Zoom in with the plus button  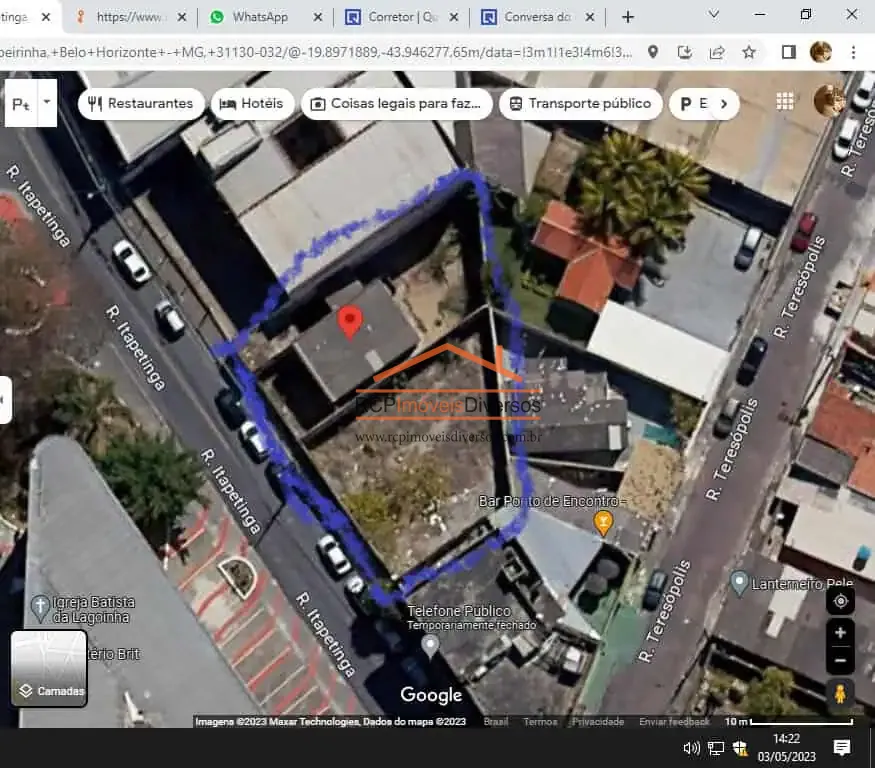tap(840, 632)
